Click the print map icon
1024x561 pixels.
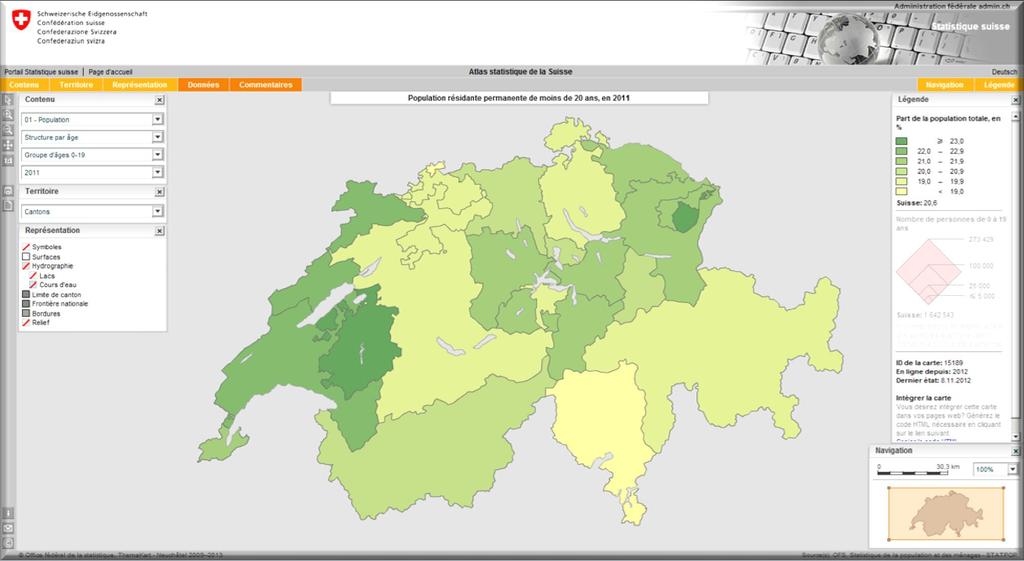8,191
